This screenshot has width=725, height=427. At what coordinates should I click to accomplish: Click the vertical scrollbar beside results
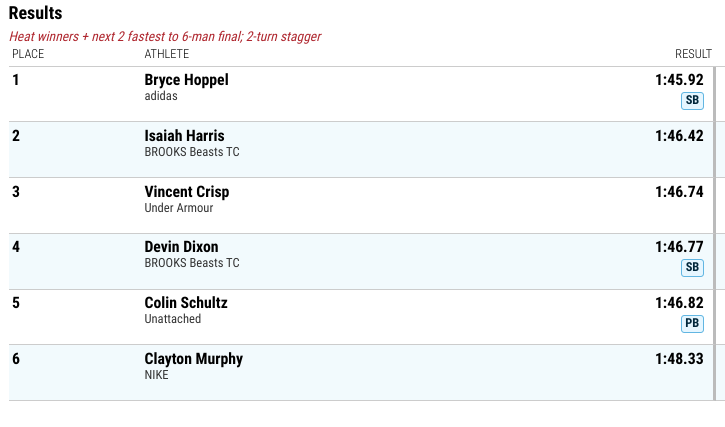(715, 234)
